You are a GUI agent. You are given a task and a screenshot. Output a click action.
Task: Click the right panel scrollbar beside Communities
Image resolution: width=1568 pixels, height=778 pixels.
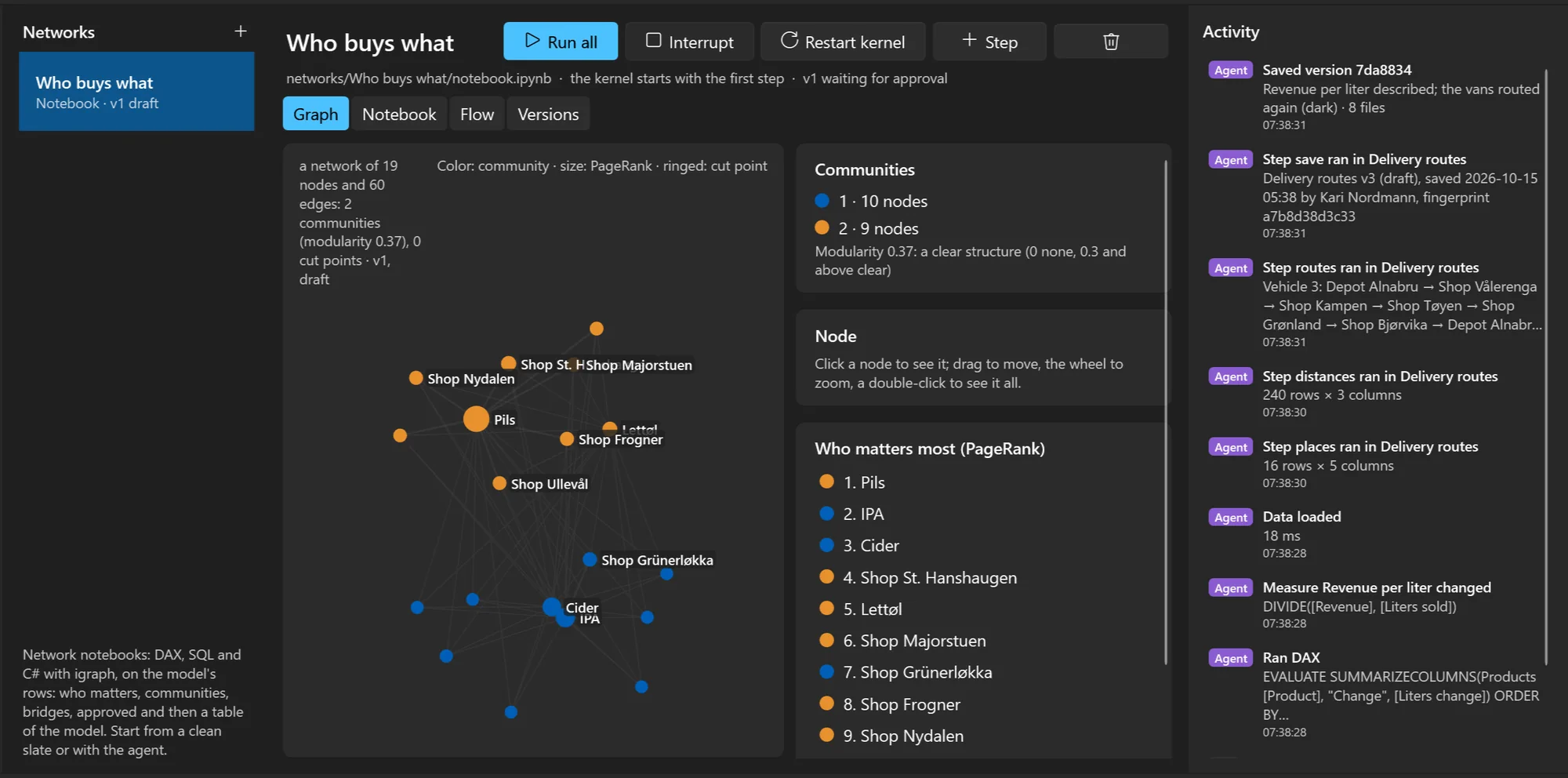[1166, 413]
